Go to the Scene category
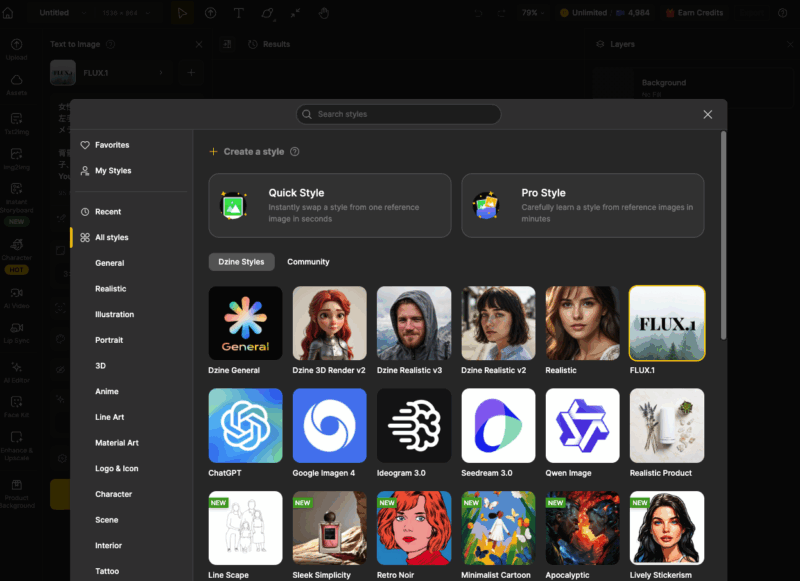This screenshot has width=800, height=581. (x=107, y=520)
